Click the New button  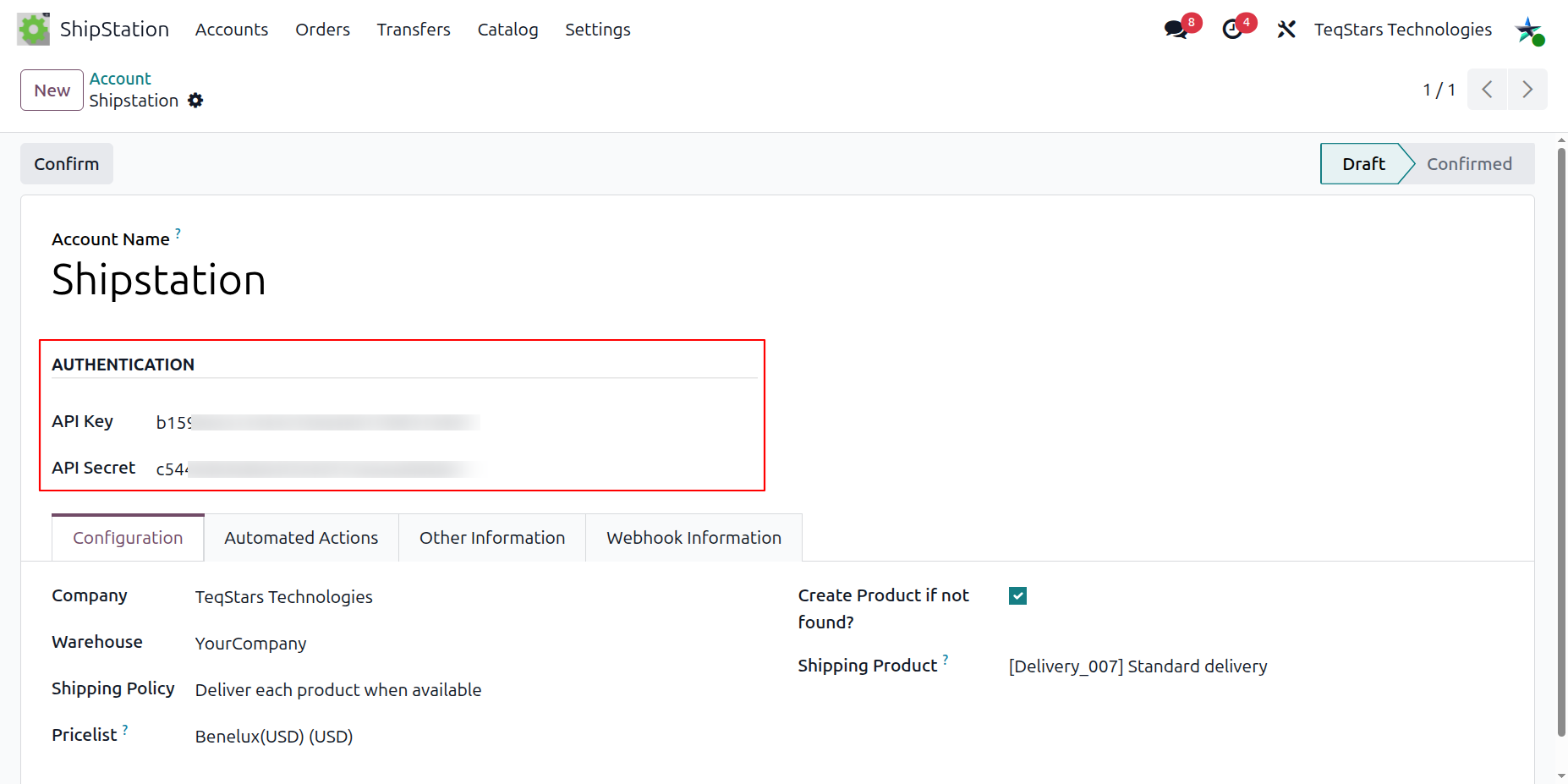point(52,90)
